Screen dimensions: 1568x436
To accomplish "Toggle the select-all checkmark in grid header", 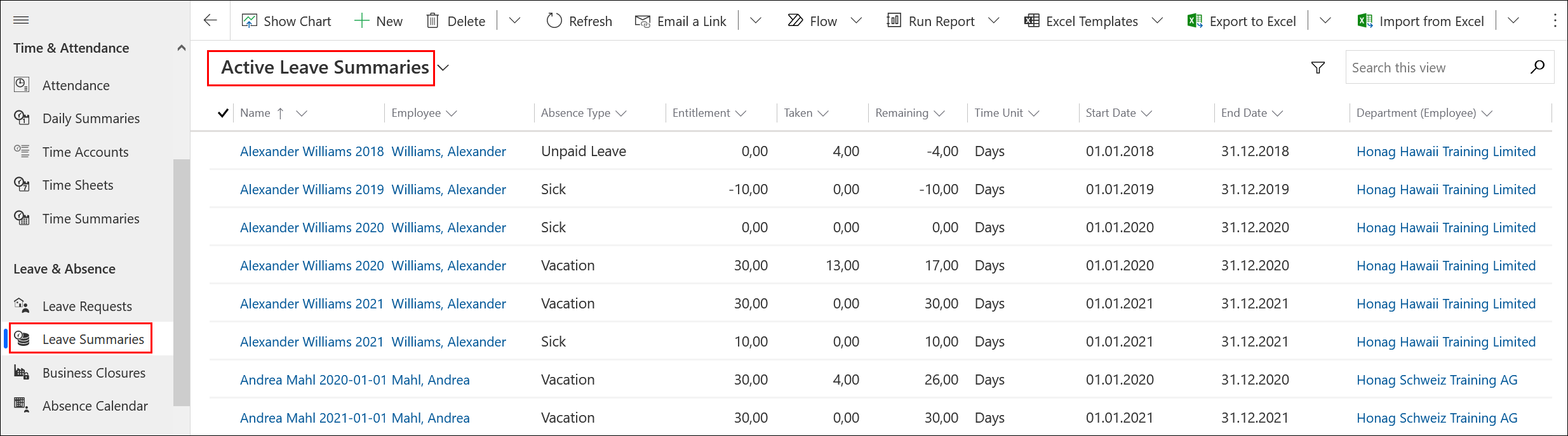I will [x=223, y=113].
